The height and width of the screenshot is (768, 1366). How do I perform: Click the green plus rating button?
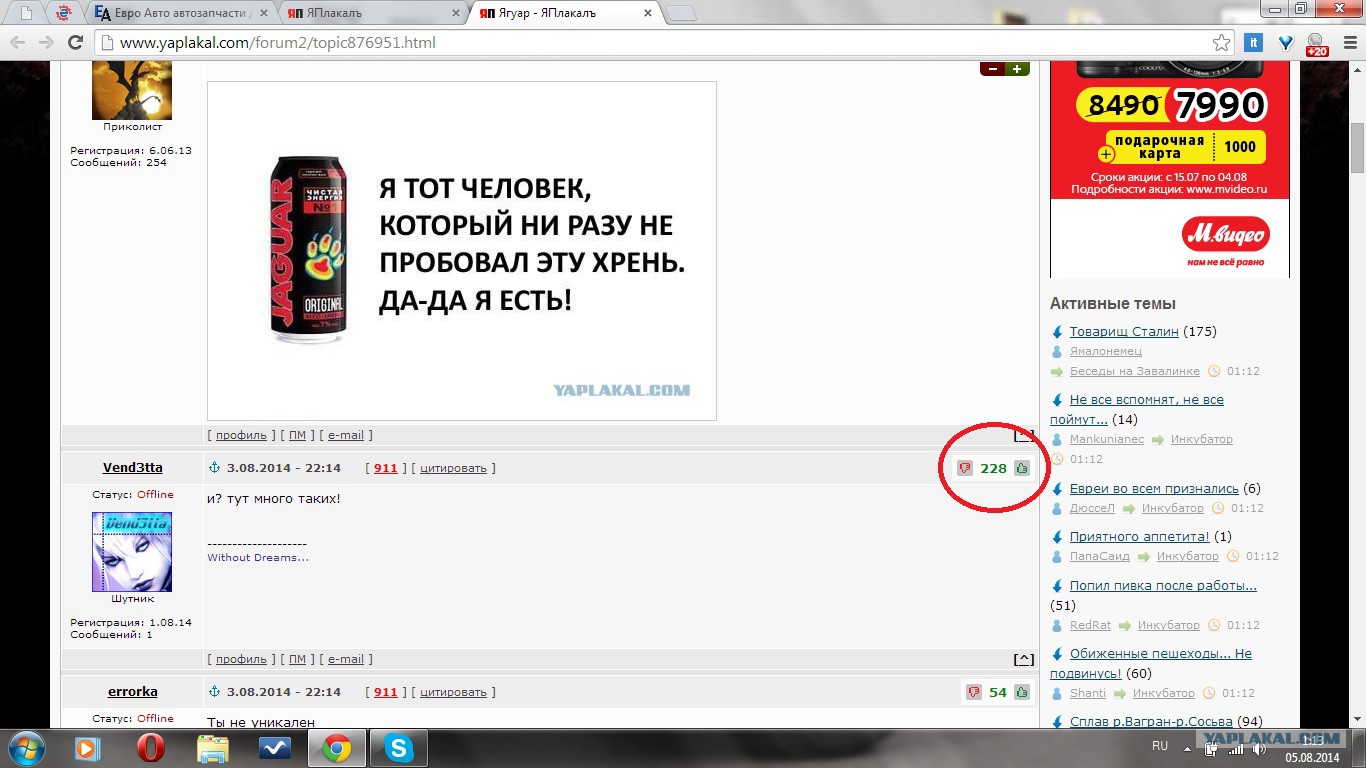pyautogui.click(x=1017, y=69)
